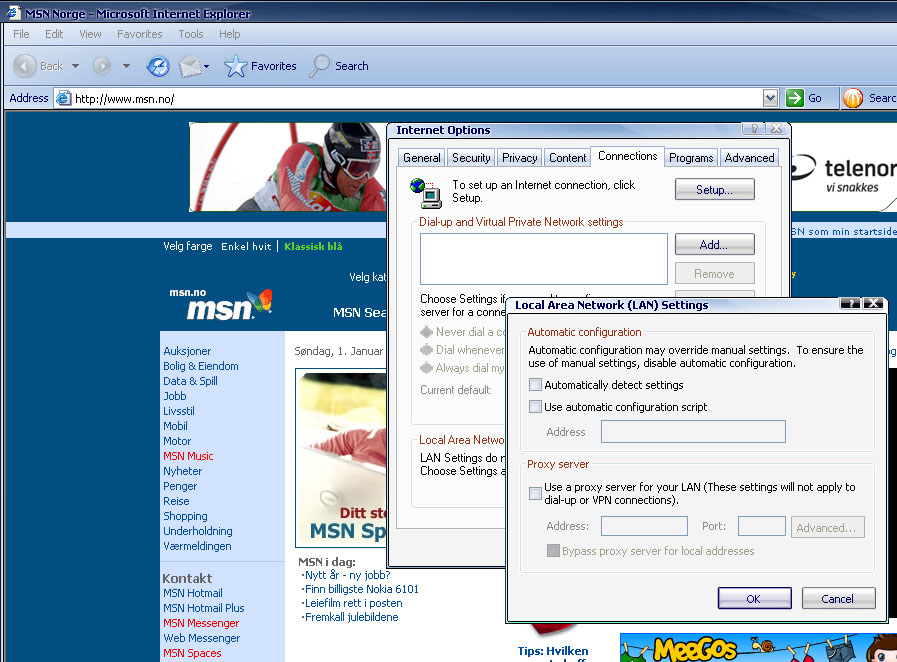Switch to the Programs tab
The width and height of the screenshot is (897, 662).
(x=691, y=158)
